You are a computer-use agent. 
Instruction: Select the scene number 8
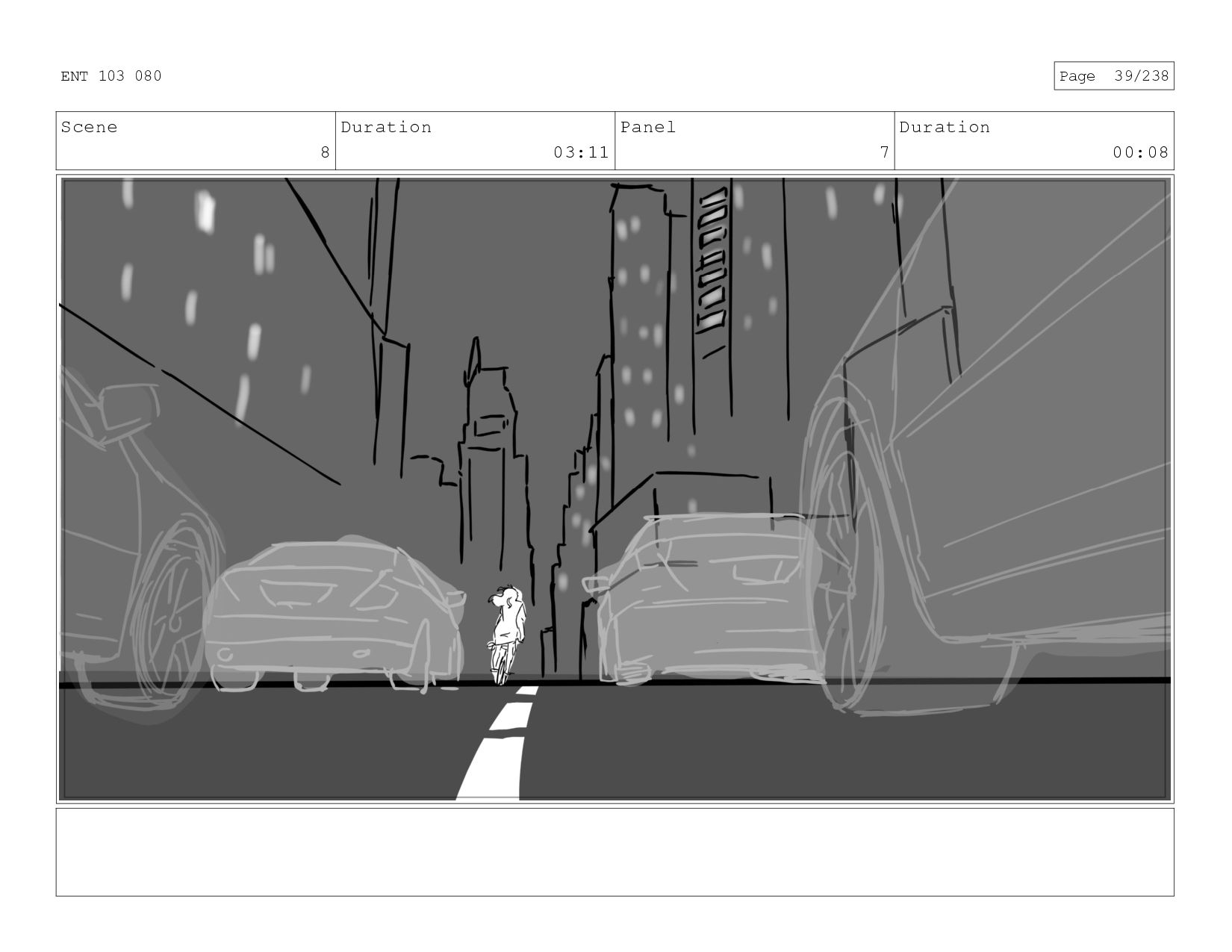tap(325, 152)
